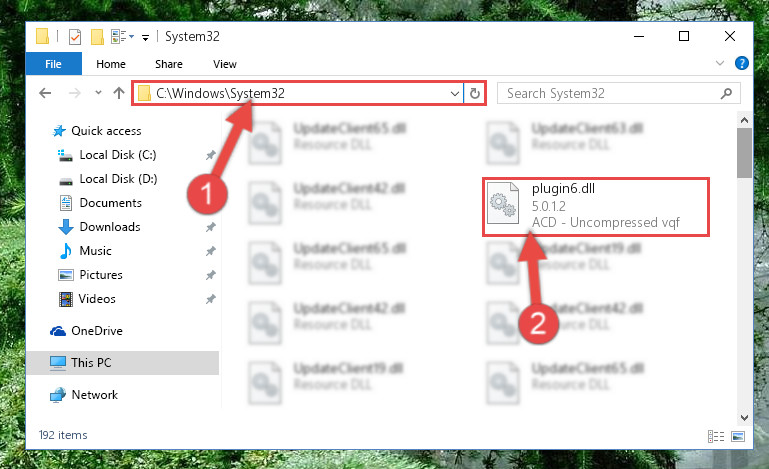Expand the ribbon chevron
This screenshot has width=769, height=469.
719,63
